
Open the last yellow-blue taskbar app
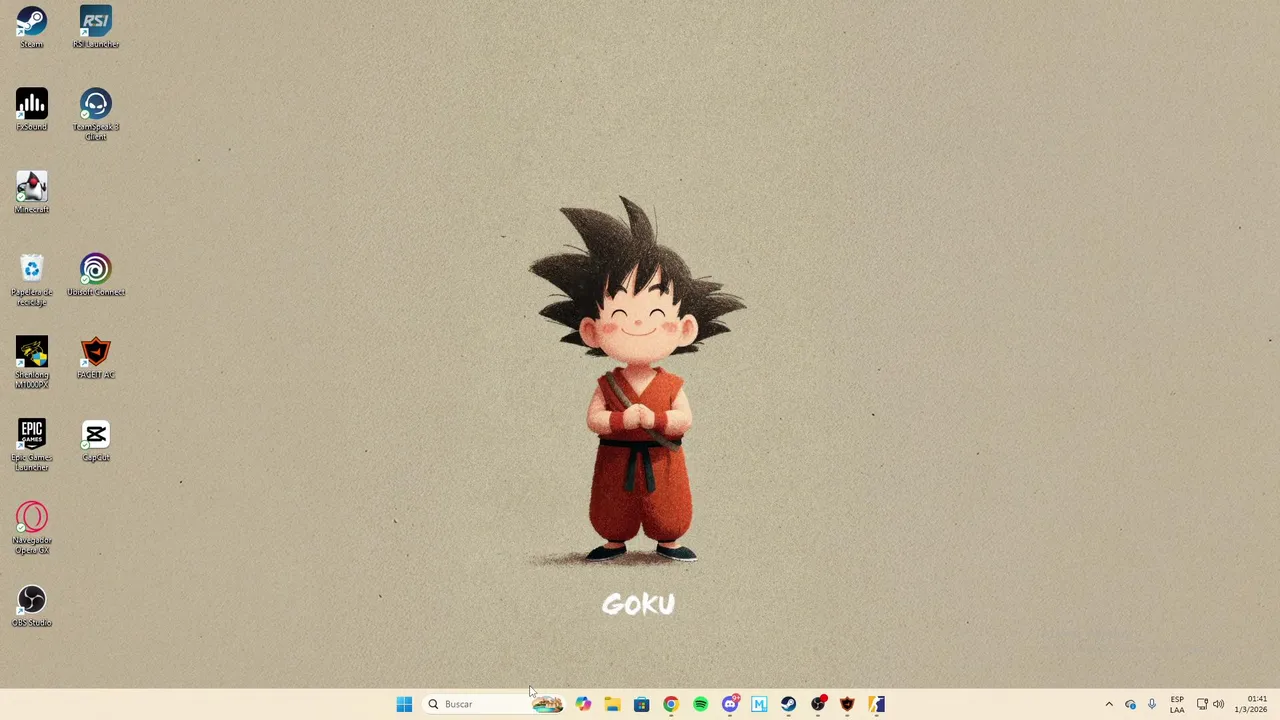click(877, 704)
